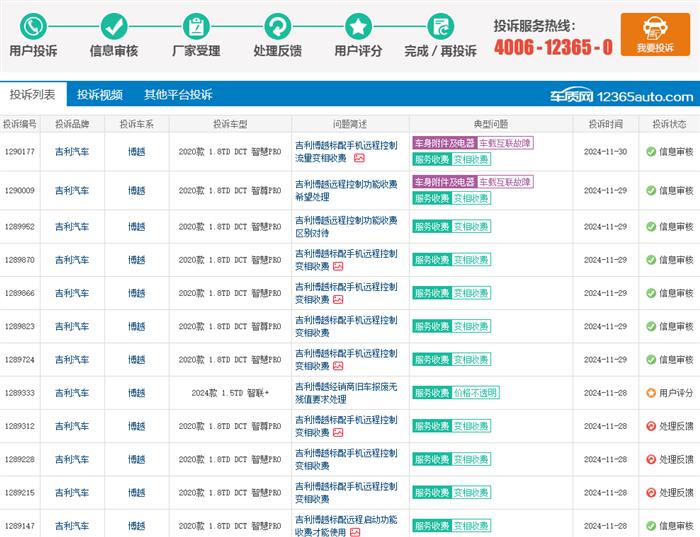This screenshot has width=700, height=537.
Task: Click complaint number 1289866
Action: 20,293
